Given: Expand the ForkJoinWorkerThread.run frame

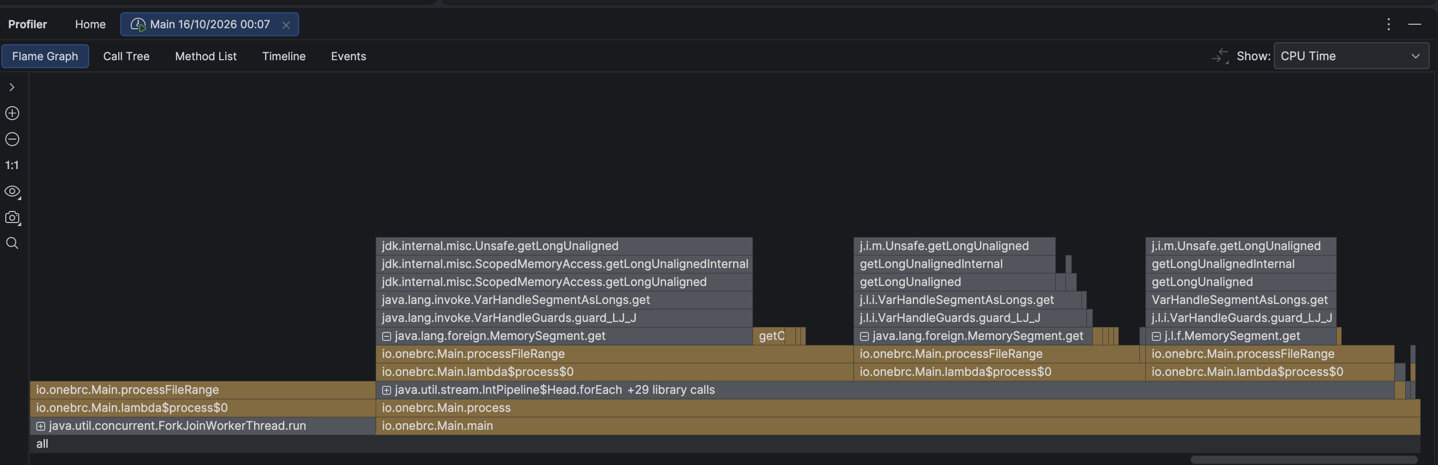Looking at the screenshot, I should [41, 426].
